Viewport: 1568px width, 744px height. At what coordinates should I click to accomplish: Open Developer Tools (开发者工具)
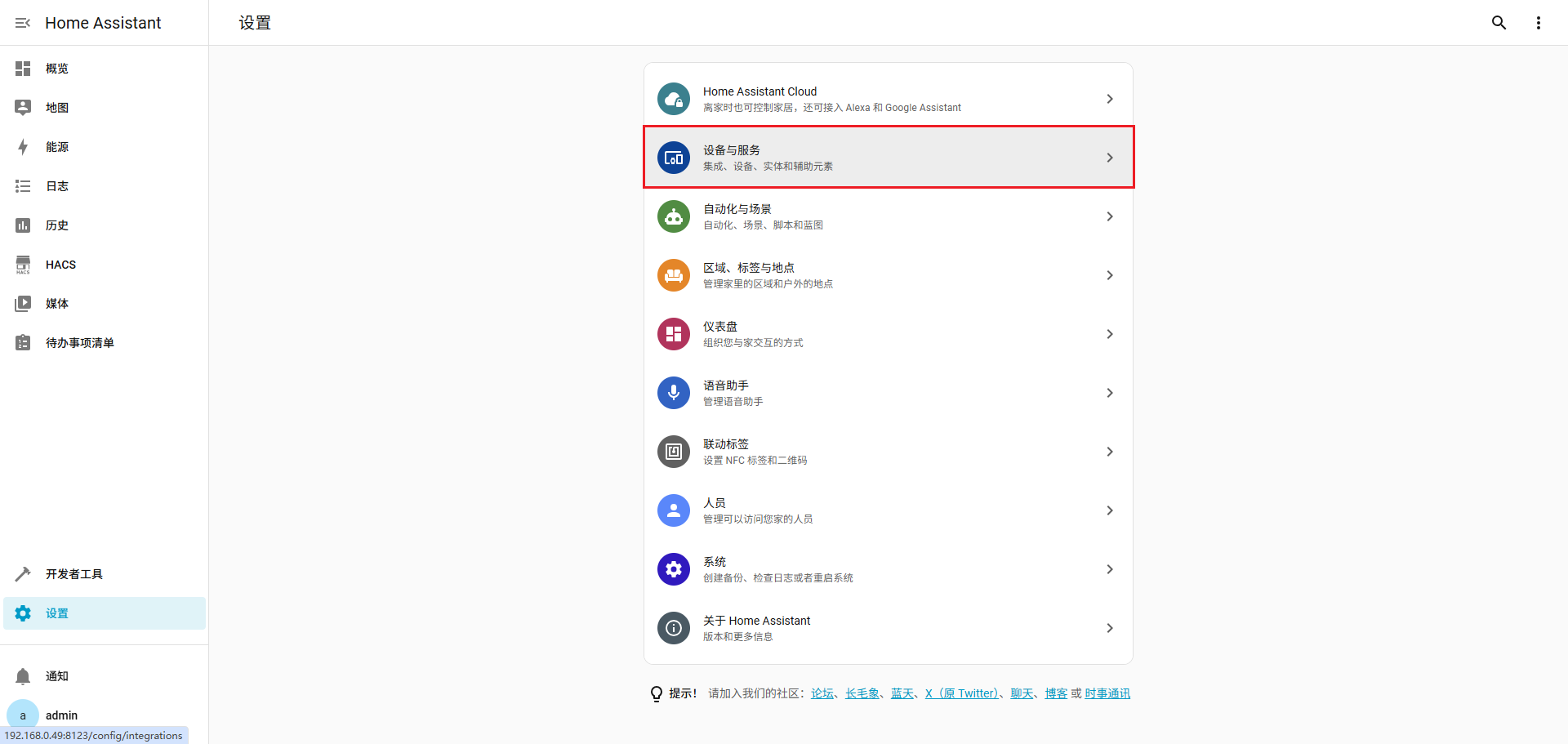(22, 574)
